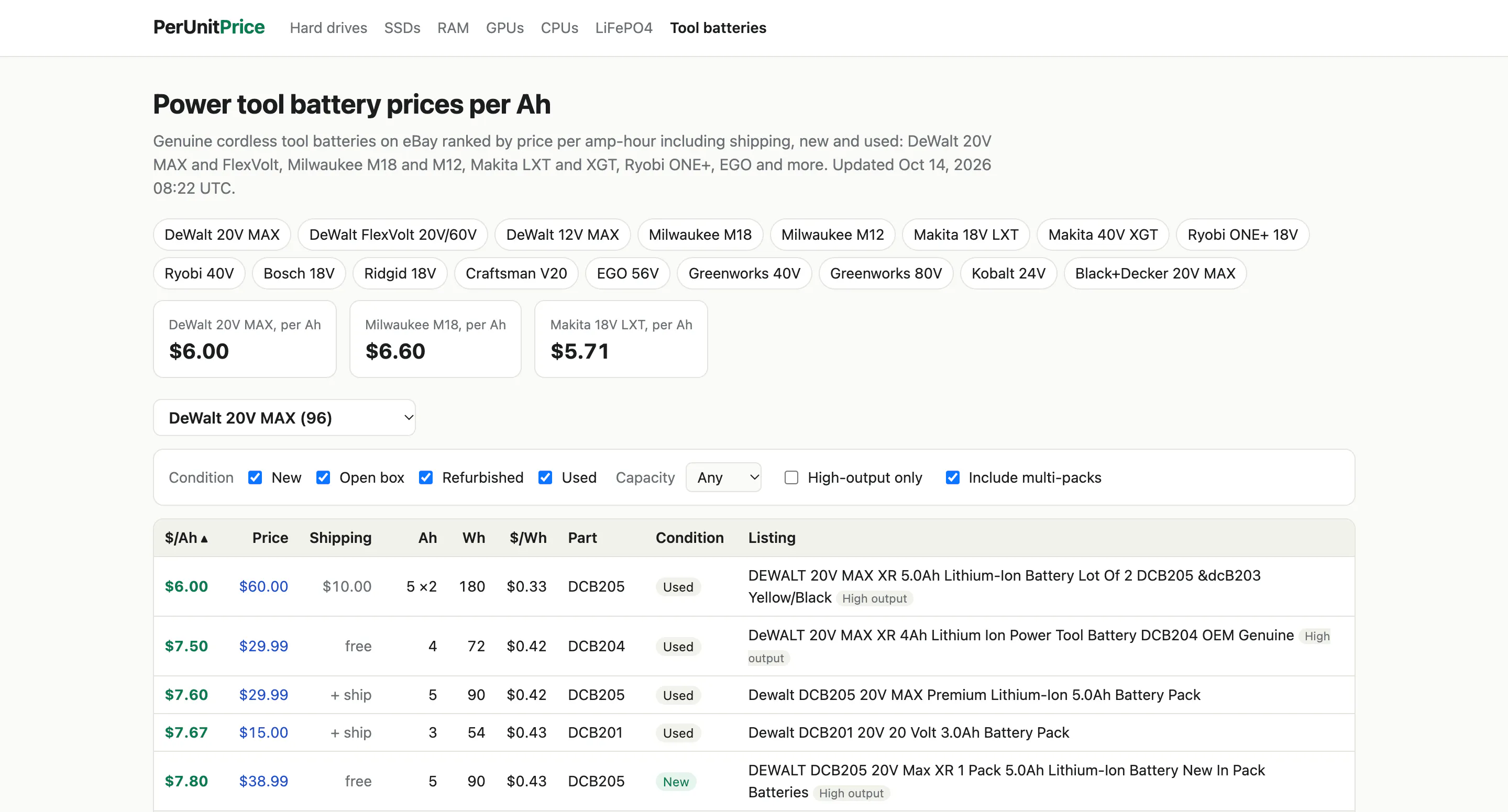Open Makita 18V LXT per Ah card

coord(621,339)
